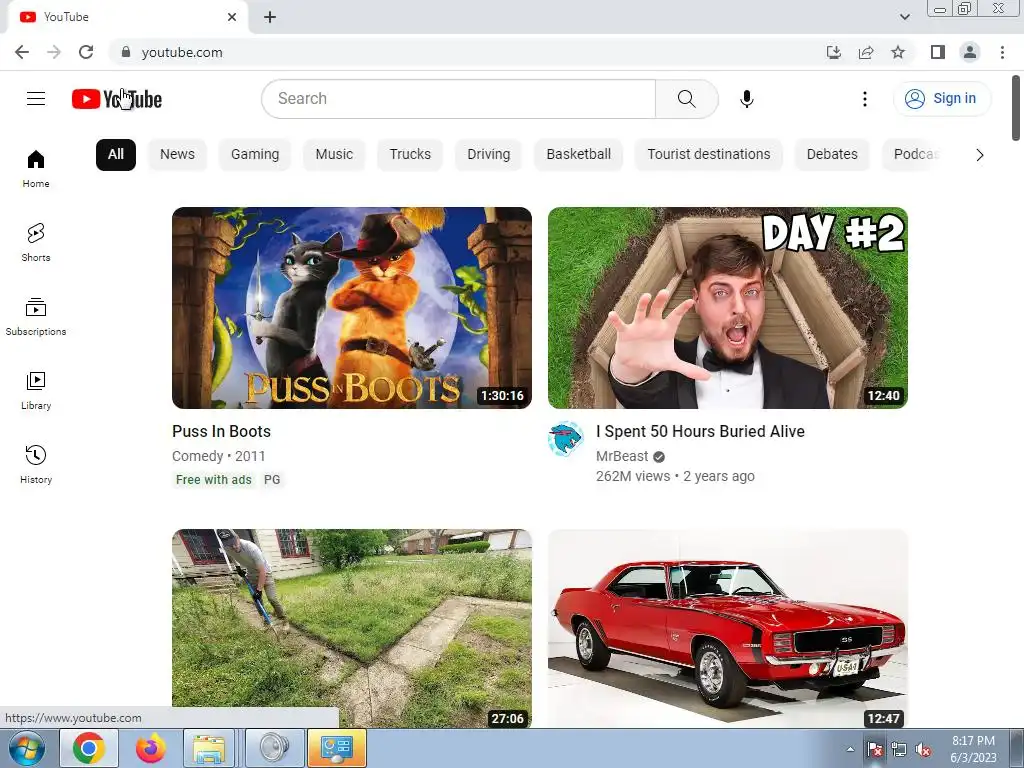Click 'Free with ads' badge
The image size is (1024, 768).
(214, 480)
